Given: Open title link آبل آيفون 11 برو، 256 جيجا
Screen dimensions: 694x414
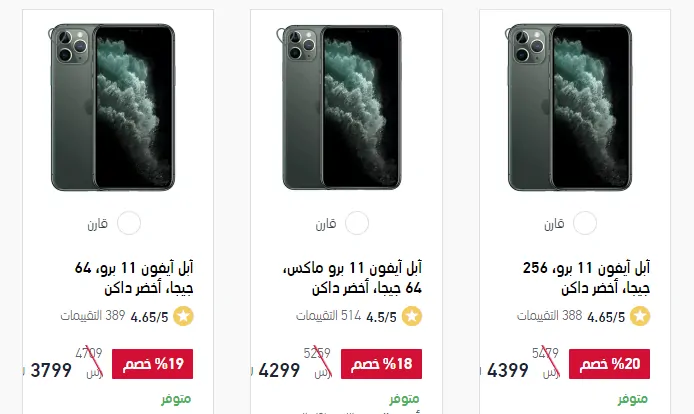Looking at the screenshot, I should point(586,278).
